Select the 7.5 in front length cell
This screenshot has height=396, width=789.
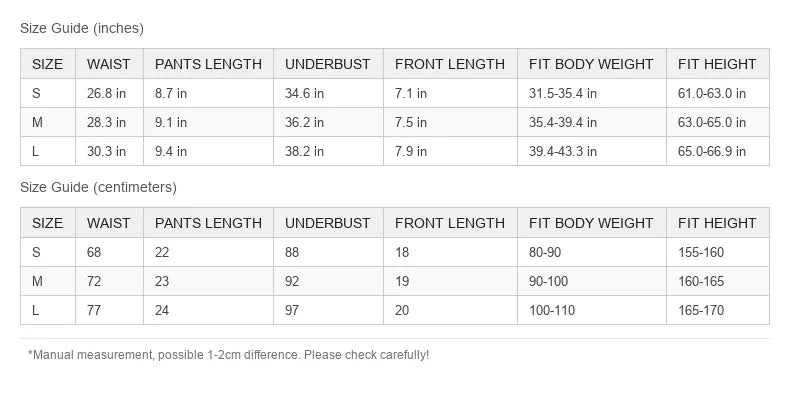click(450, 122)
